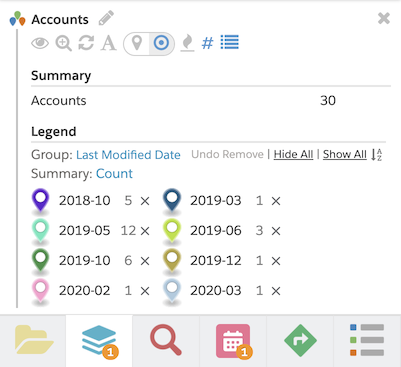Remove the 2019-05 legend entry
401x367 pixels.
145,231
